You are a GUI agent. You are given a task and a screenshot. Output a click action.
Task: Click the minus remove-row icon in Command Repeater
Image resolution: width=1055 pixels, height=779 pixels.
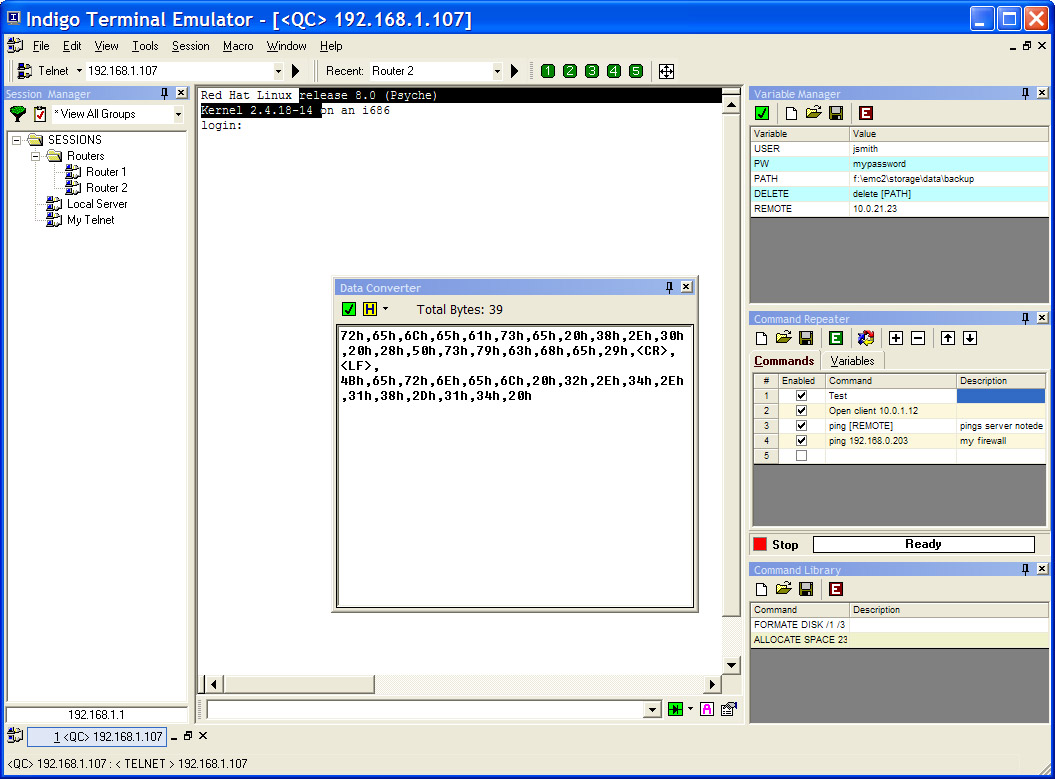coord(918,338)
